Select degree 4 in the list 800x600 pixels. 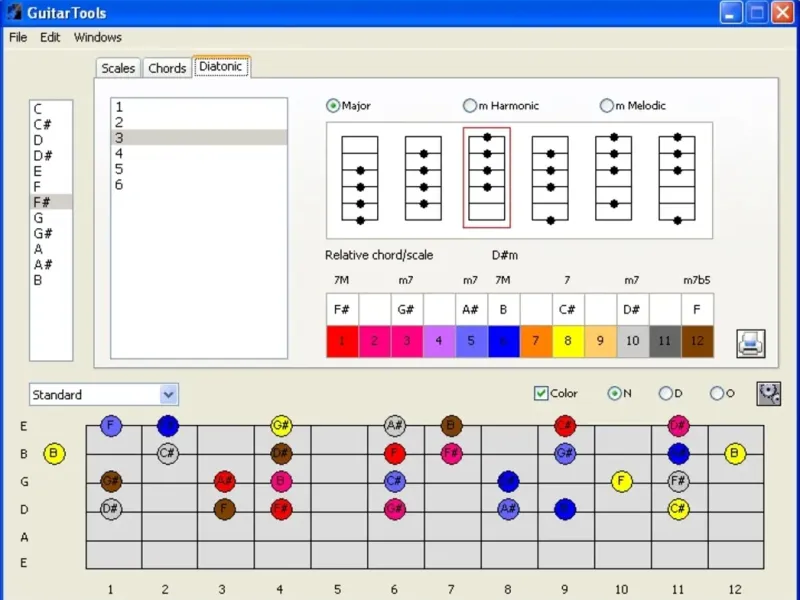[199, 154]
